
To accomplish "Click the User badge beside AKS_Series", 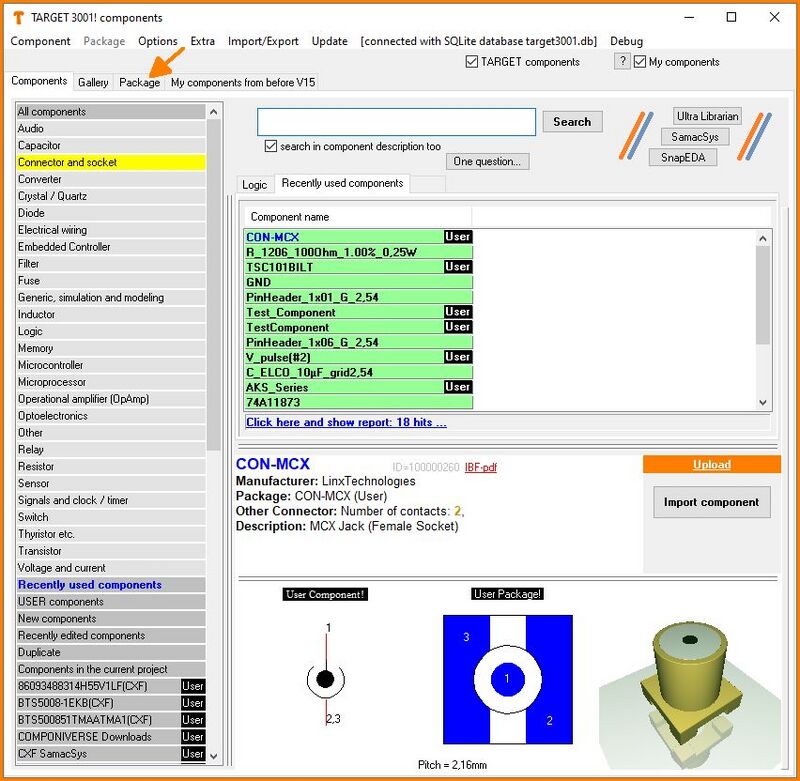I will [x=458, y=387].
